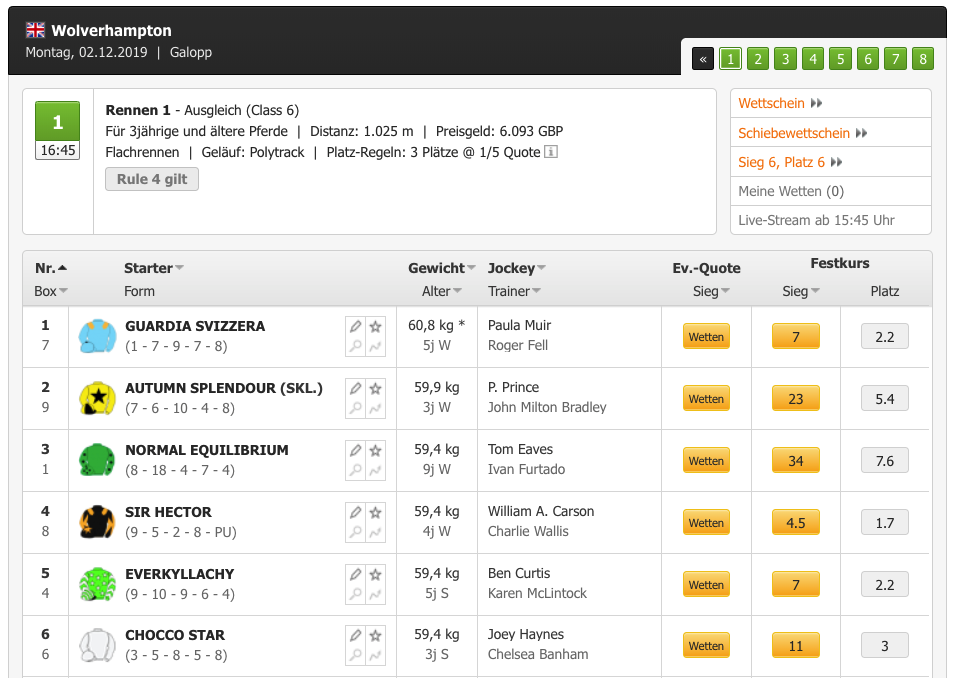Click the pencil icon for Autumn Splendour
Screen dimensions: 957x678
[355, 388]
